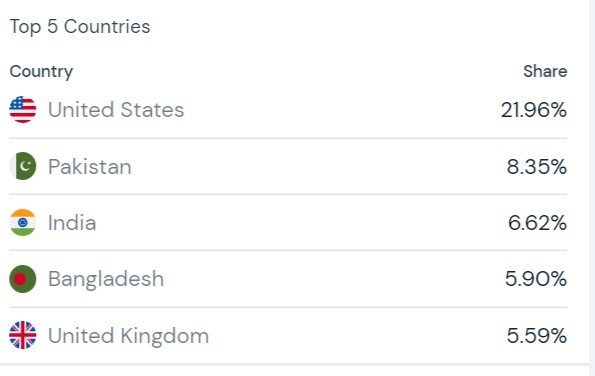Select the United States country name
Screen dimensions: 595x376
point(116,110)
